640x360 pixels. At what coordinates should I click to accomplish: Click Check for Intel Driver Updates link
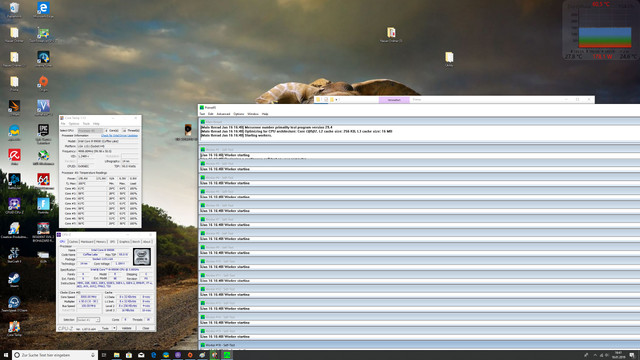[x=120, y=136]
